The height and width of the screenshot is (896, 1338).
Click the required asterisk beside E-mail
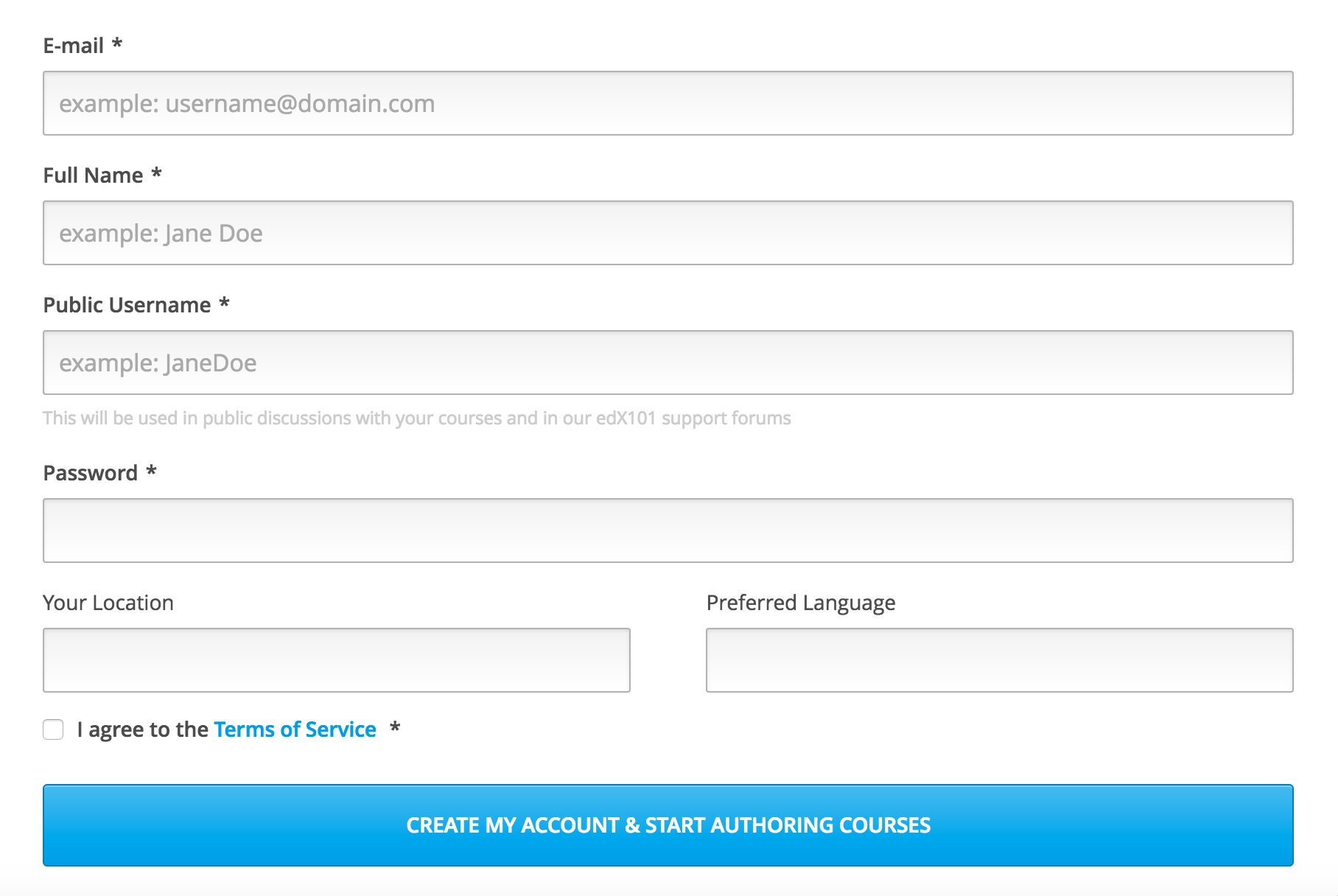click(x=116, y=43)
